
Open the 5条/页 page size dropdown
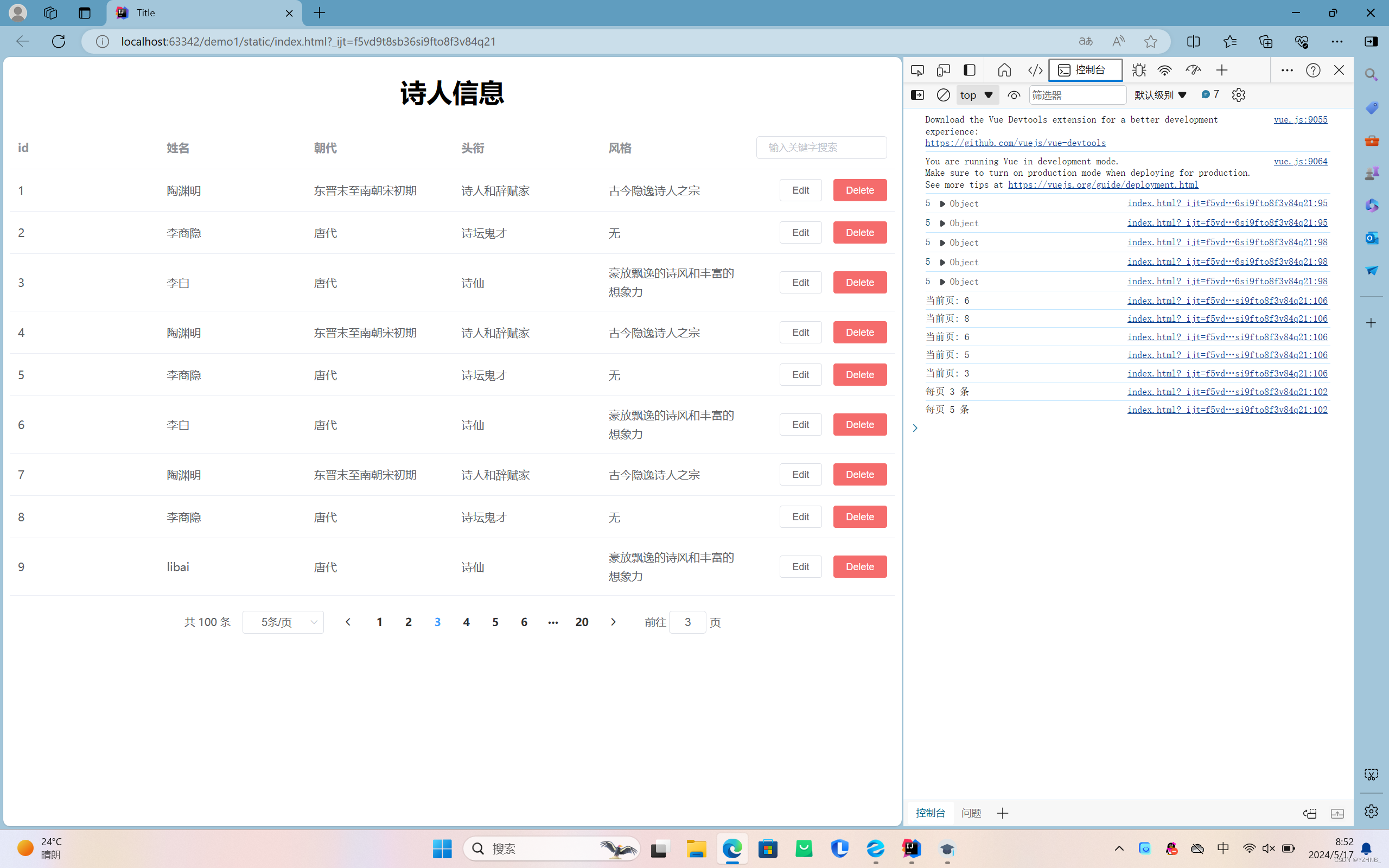[282, 622]
